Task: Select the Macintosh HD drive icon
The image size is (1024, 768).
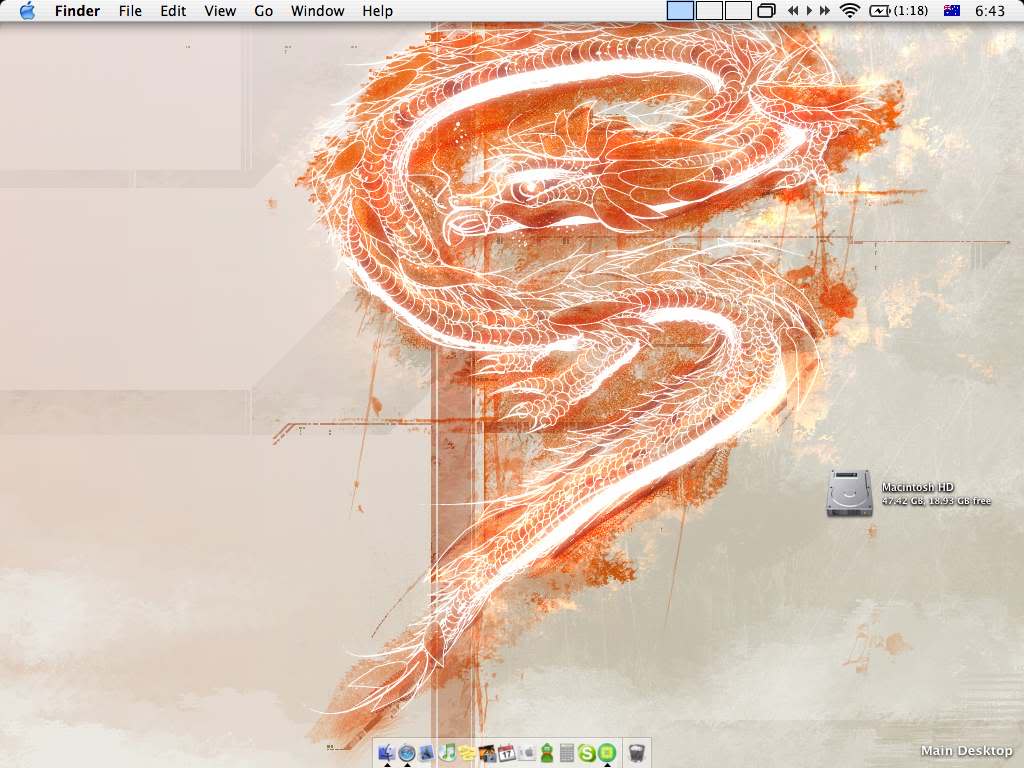Action: pyautogui.click(x=850, y=493)
